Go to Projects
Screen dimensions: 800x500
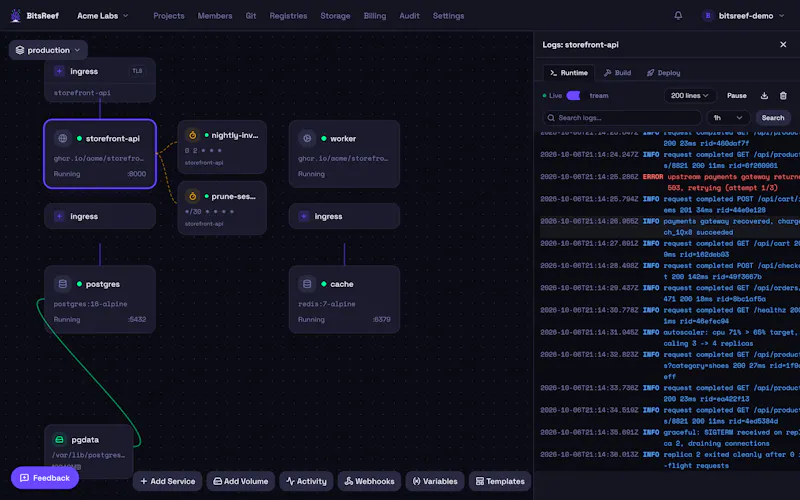tap(169, 16)
